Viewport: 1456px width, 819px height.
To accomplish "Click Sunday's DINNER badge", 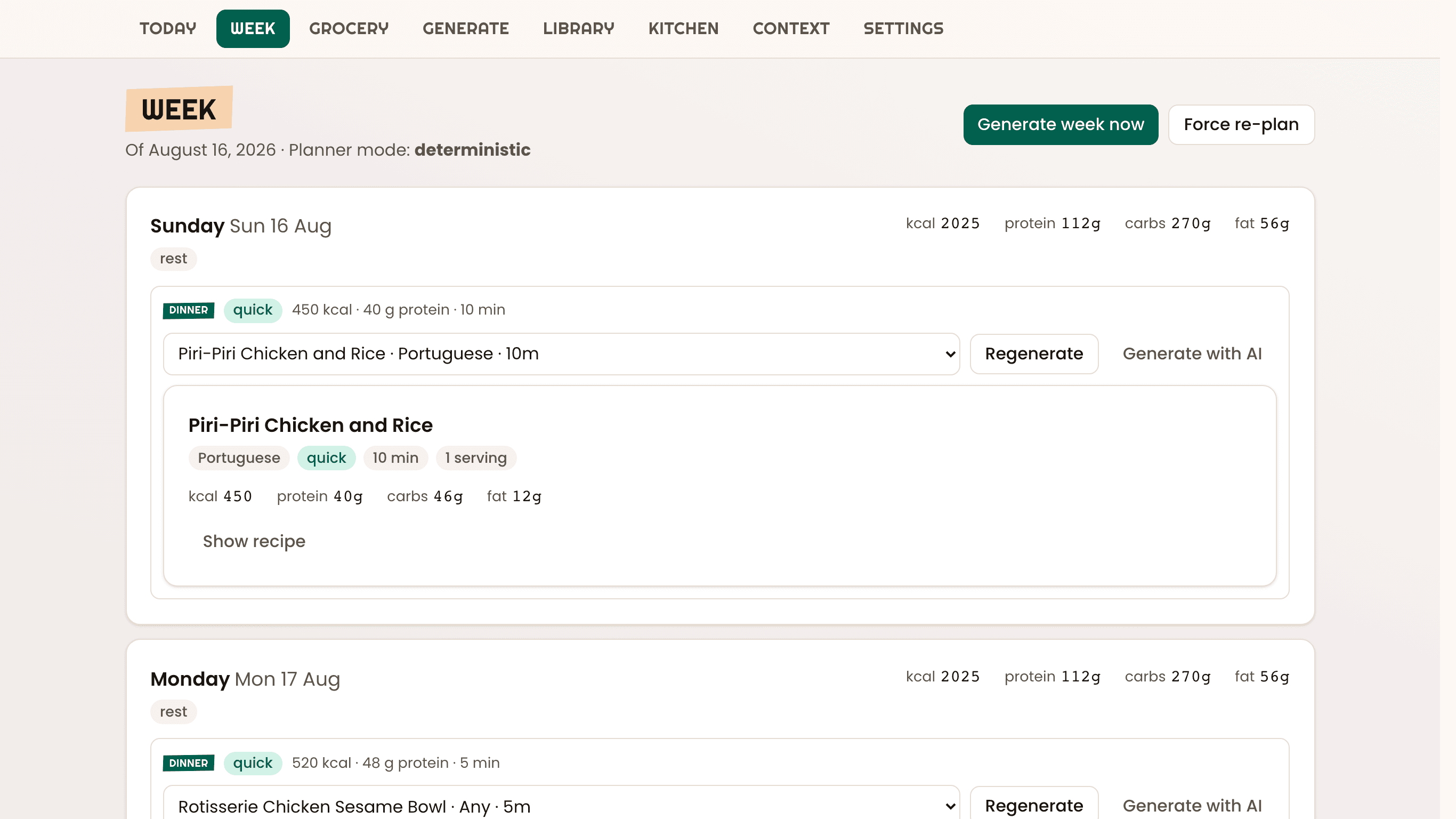I will [188, 310].
